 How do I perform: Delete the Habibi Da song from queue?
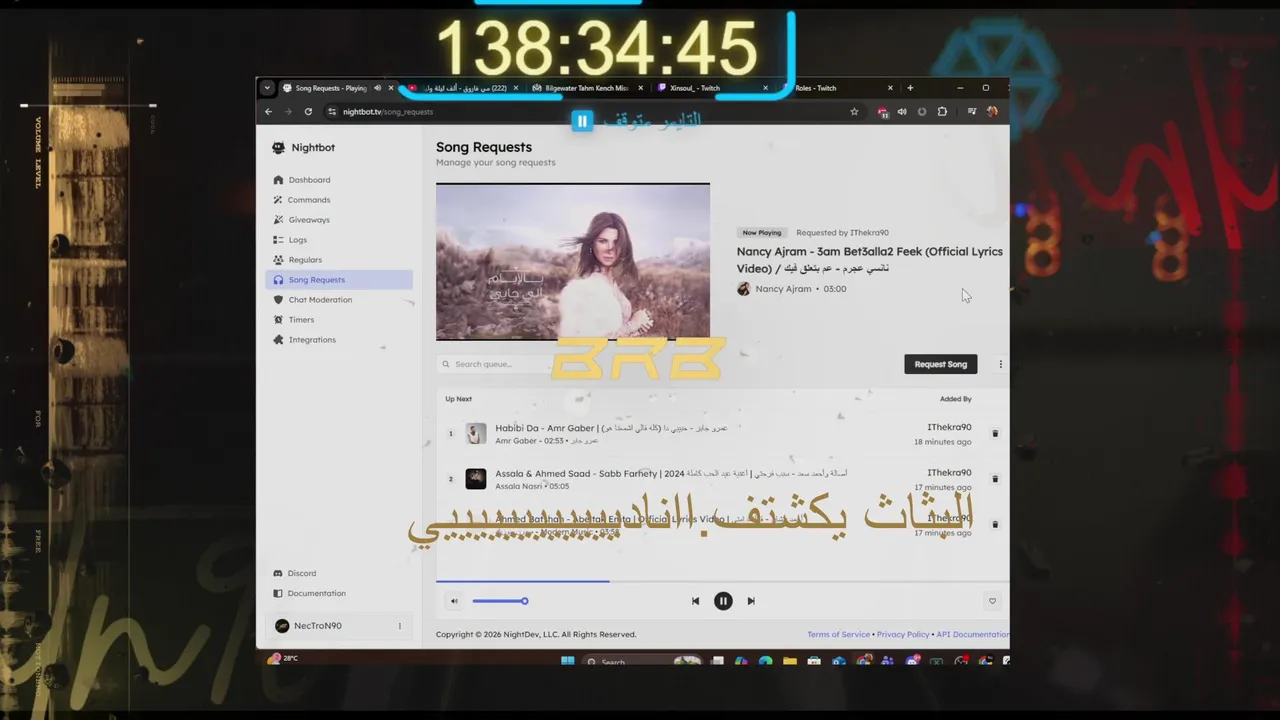tap(994, 434)
